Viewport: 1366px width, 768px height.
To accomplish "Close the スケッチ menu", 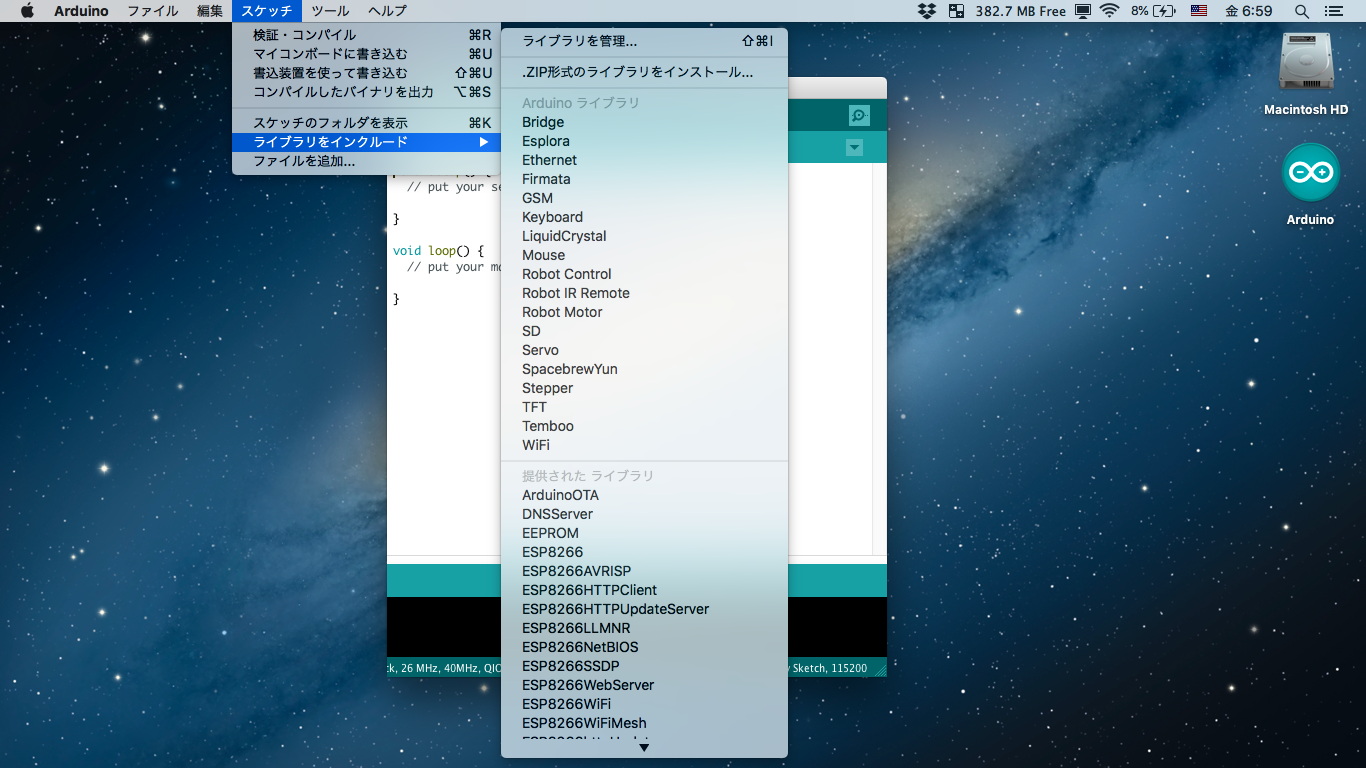I will tap(266, 11).
